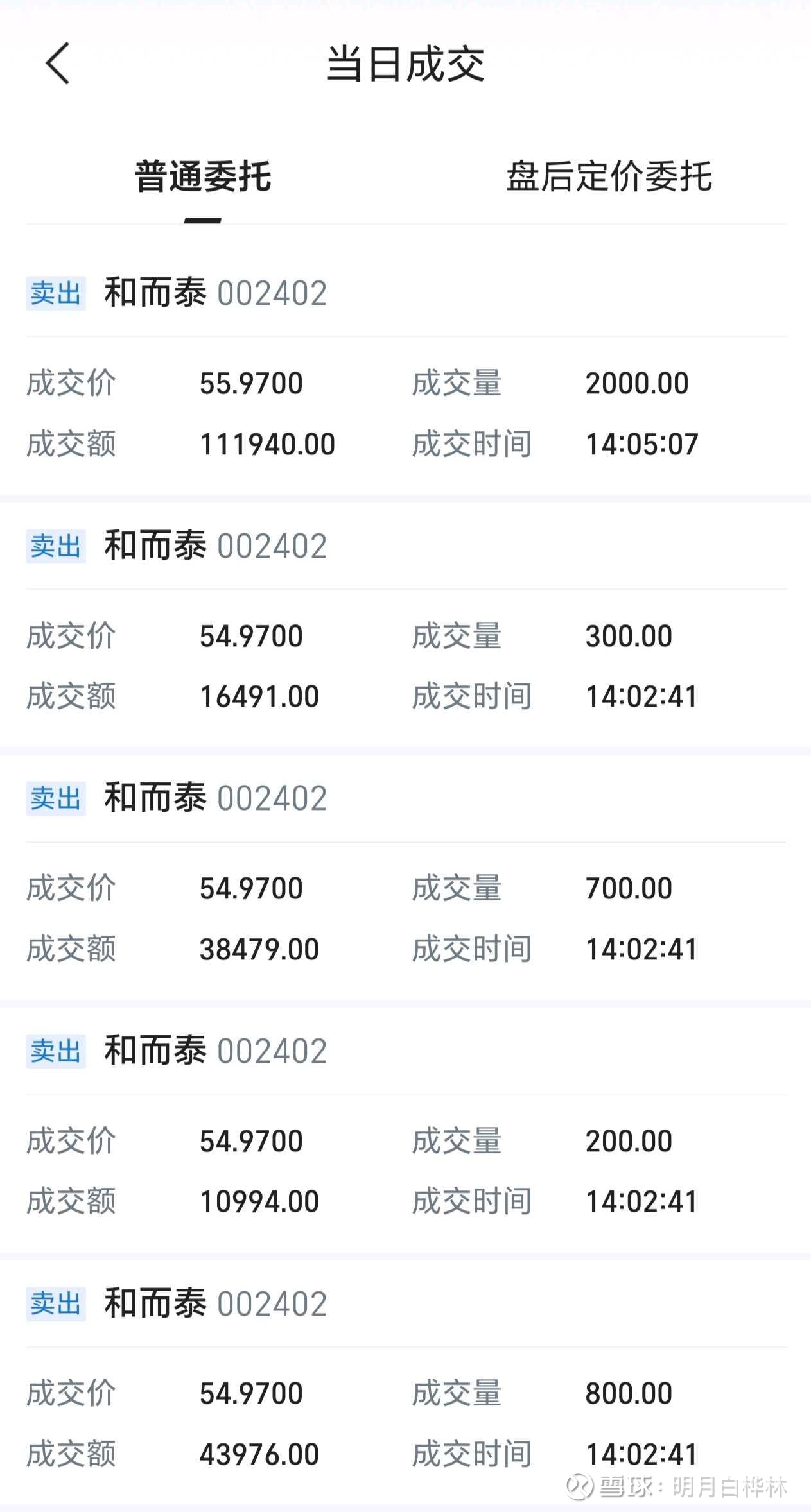Click stock code 002402 in the 300.00 volume trade

272,546
